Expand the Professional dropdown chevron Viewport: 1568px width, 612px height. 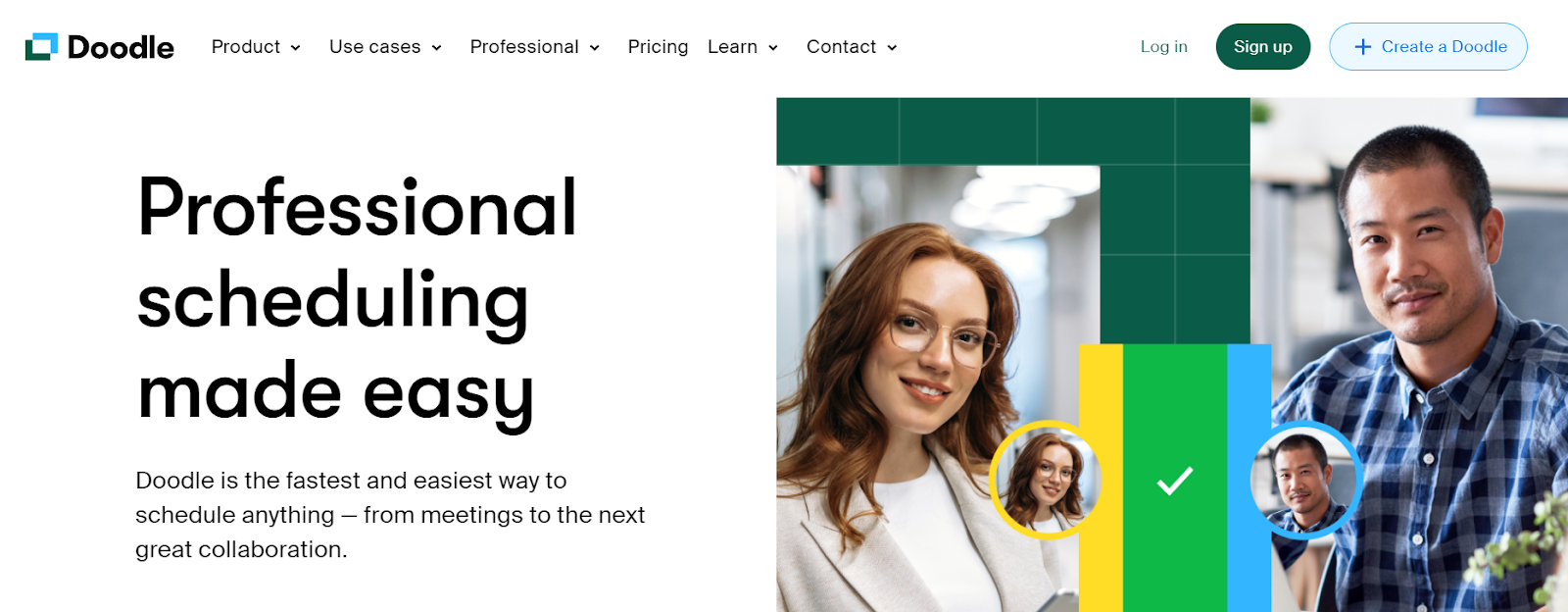[x=594, y=48]
